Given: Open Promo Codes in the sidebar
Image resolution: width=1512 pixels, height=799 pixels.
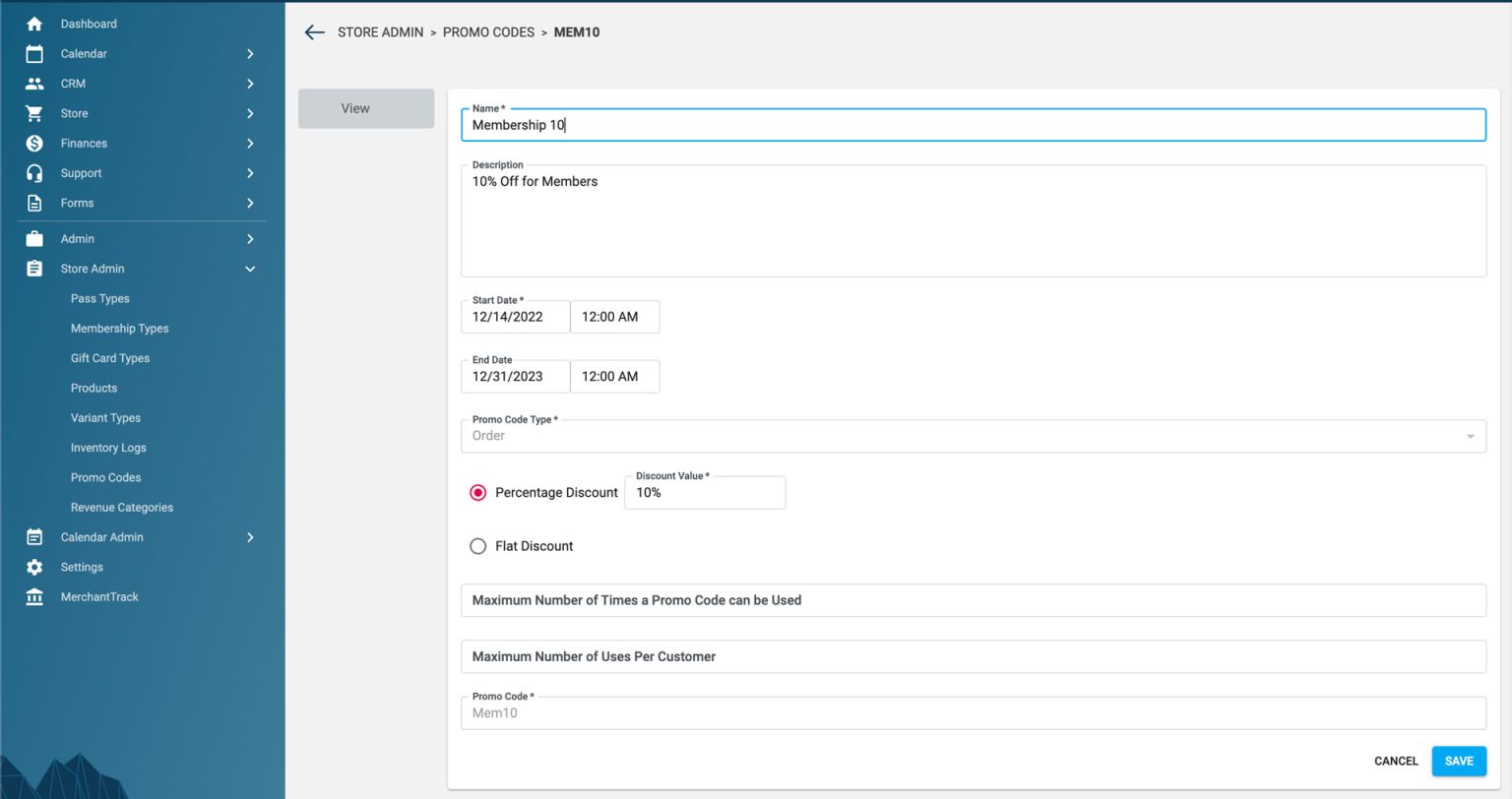Looking at the screenshot, I should (x=105, y=477).
